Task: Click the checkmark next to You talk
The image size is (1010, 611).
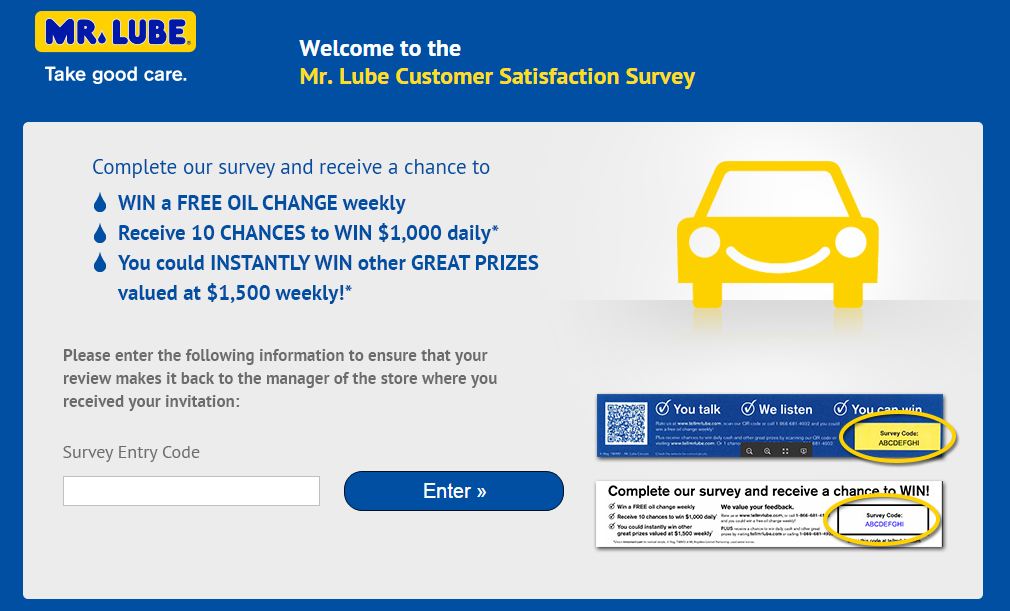Action: 662,408
